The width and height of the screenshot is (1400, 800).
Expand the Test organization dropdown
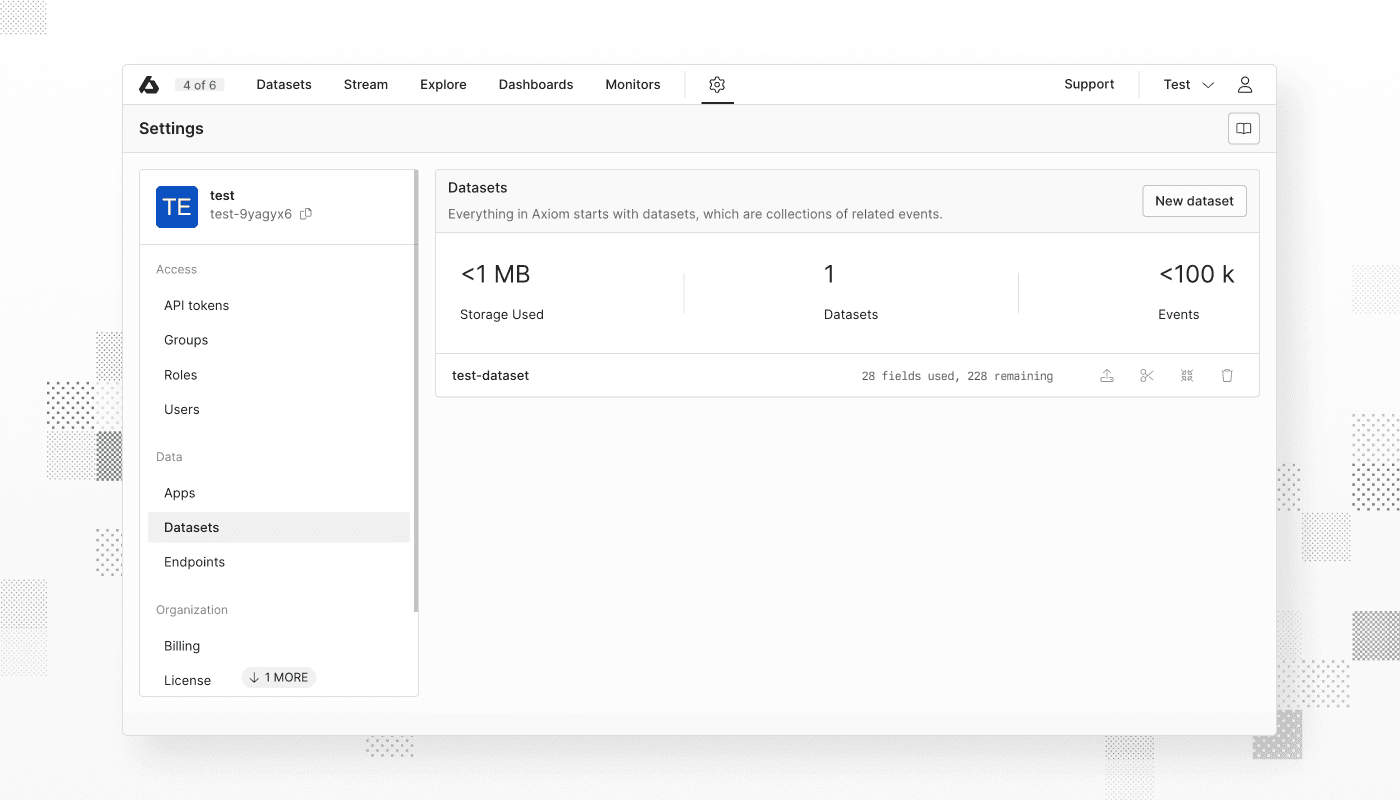(1186, 85)
